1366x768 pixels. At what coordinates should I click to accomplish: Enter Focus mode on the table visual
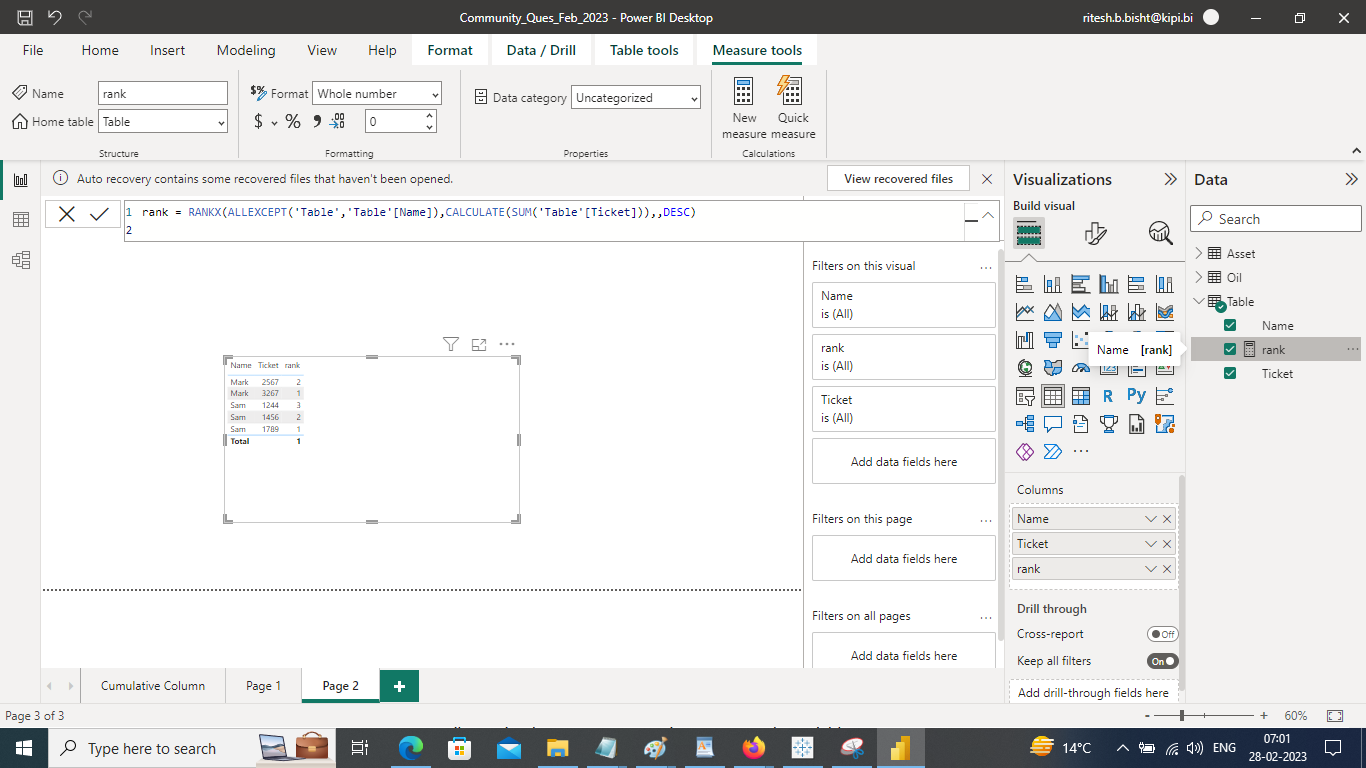[x=479, y=344]
